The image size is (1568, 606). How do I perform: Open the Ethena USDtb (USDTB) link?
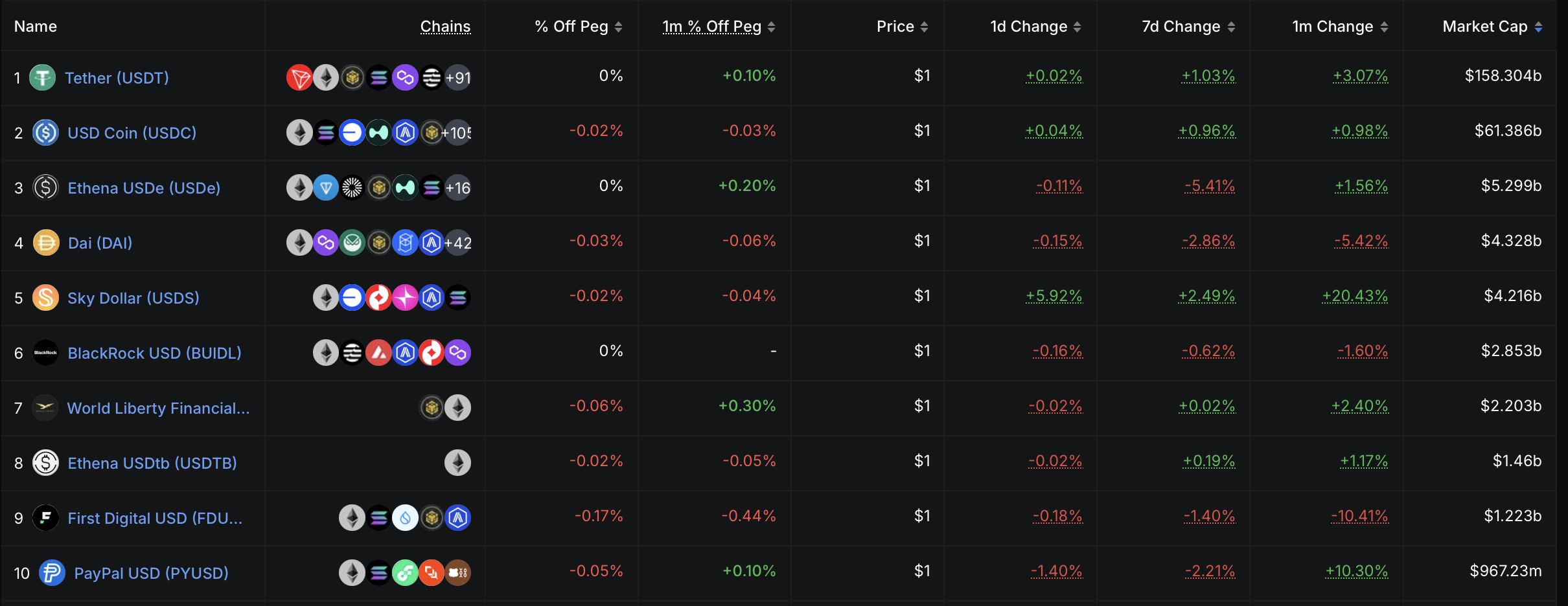(x=152, y=463)
